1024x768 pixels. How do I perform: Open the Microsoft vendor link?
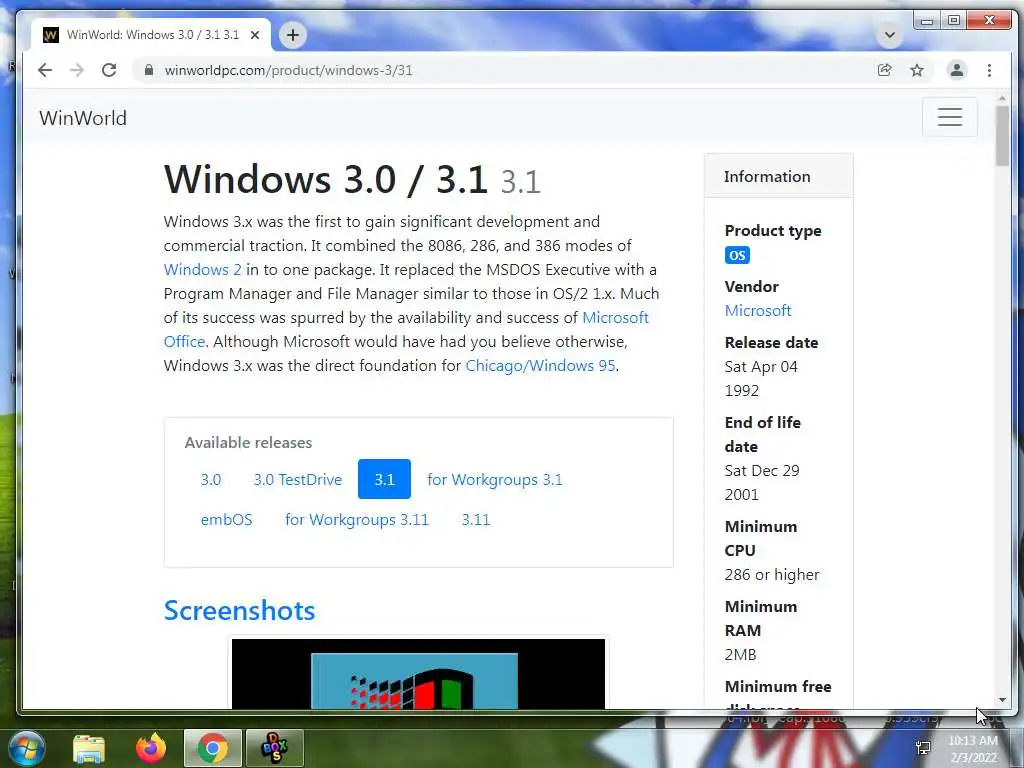(758, 310)
